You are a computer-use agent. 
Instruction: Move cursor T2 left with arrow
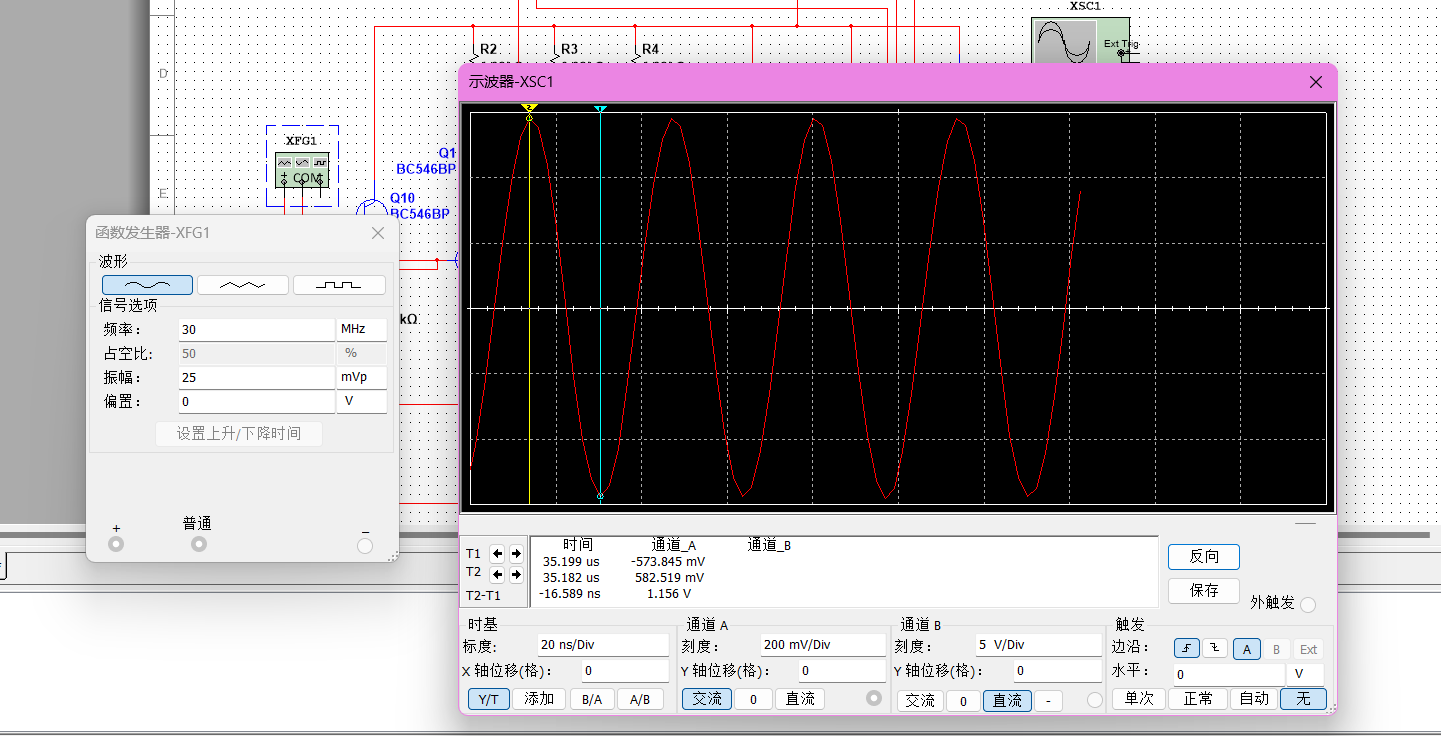tap(498, 574)
